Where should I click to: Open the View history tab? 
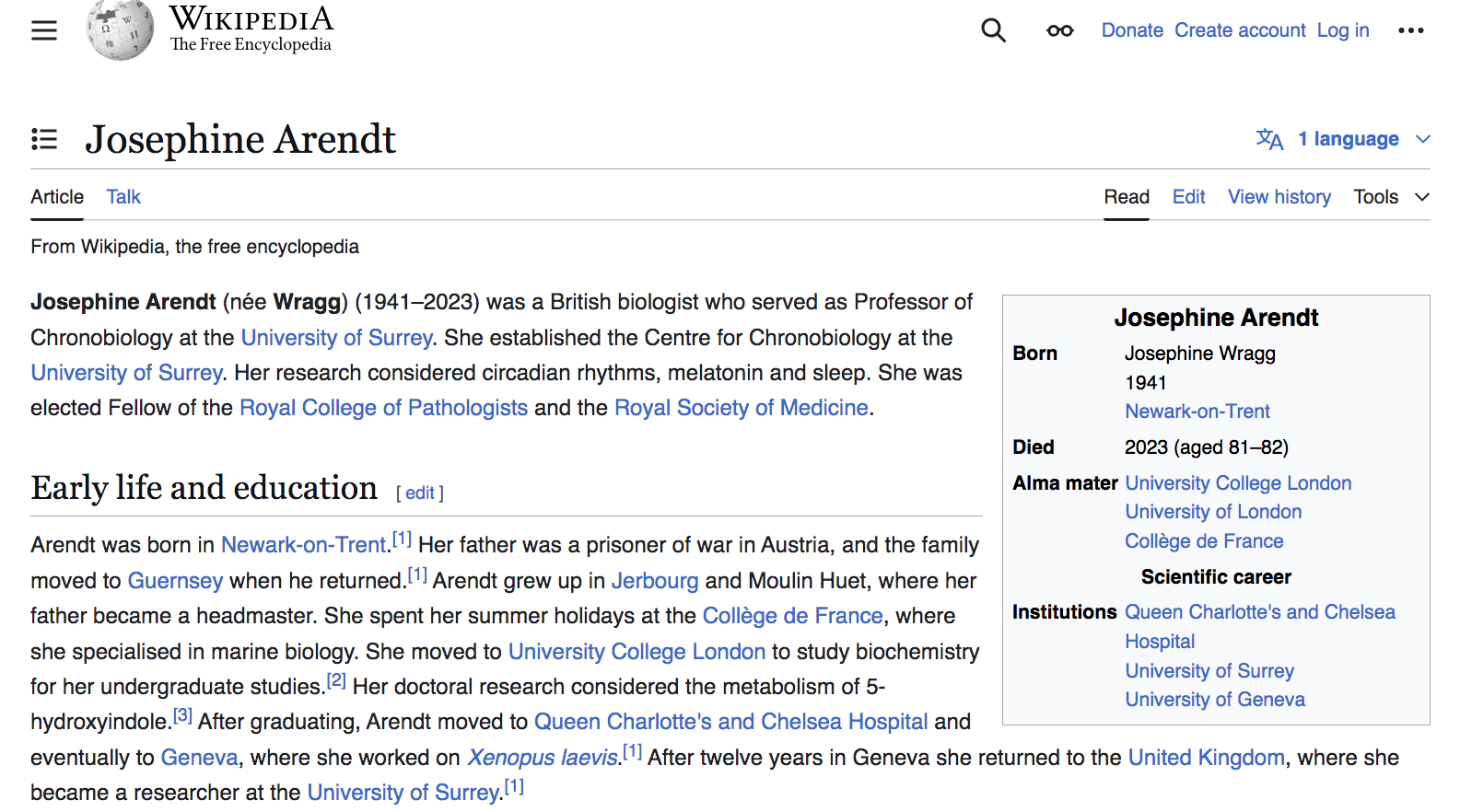1279,197
